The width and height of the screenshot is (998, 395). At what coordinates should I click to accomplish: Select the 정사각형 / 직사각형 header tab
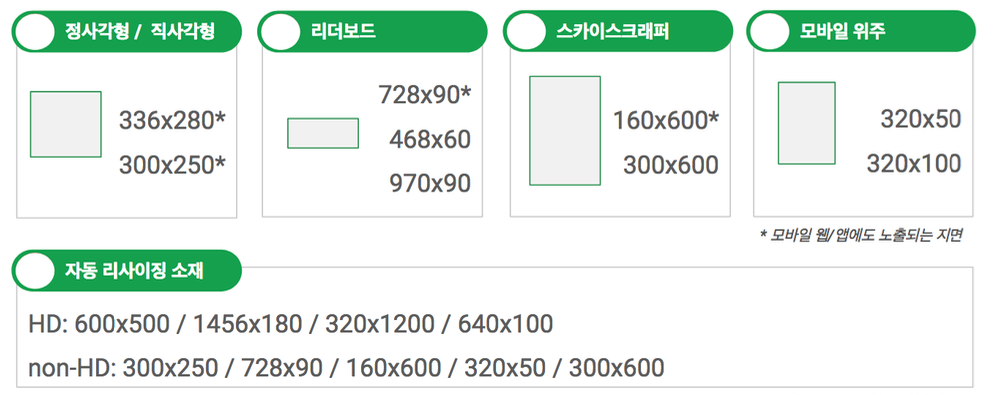127,32
